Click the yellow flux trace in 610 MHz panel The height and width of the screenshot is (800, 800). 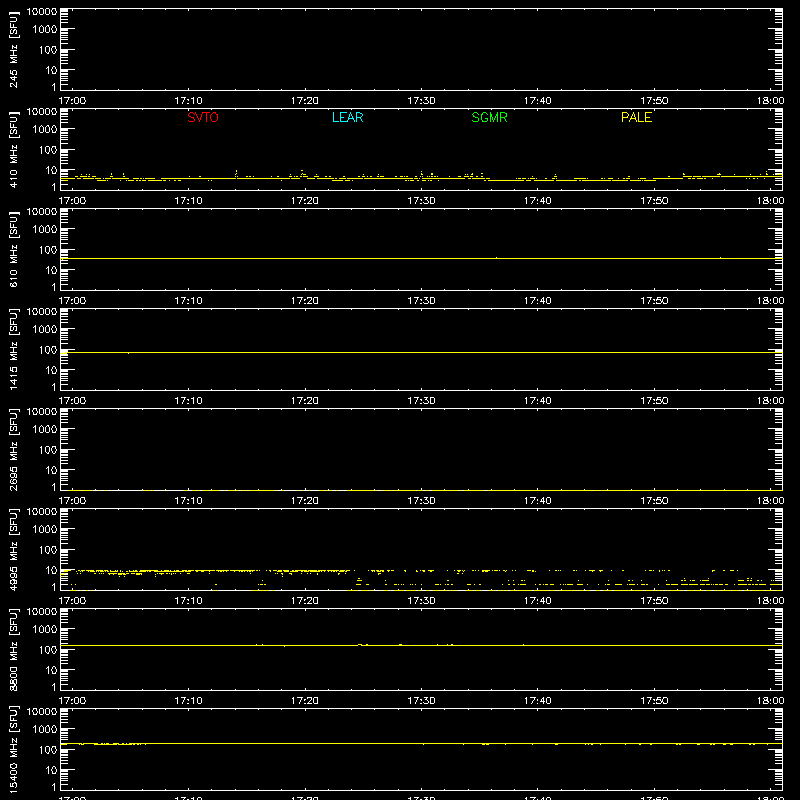click(421, 258)
